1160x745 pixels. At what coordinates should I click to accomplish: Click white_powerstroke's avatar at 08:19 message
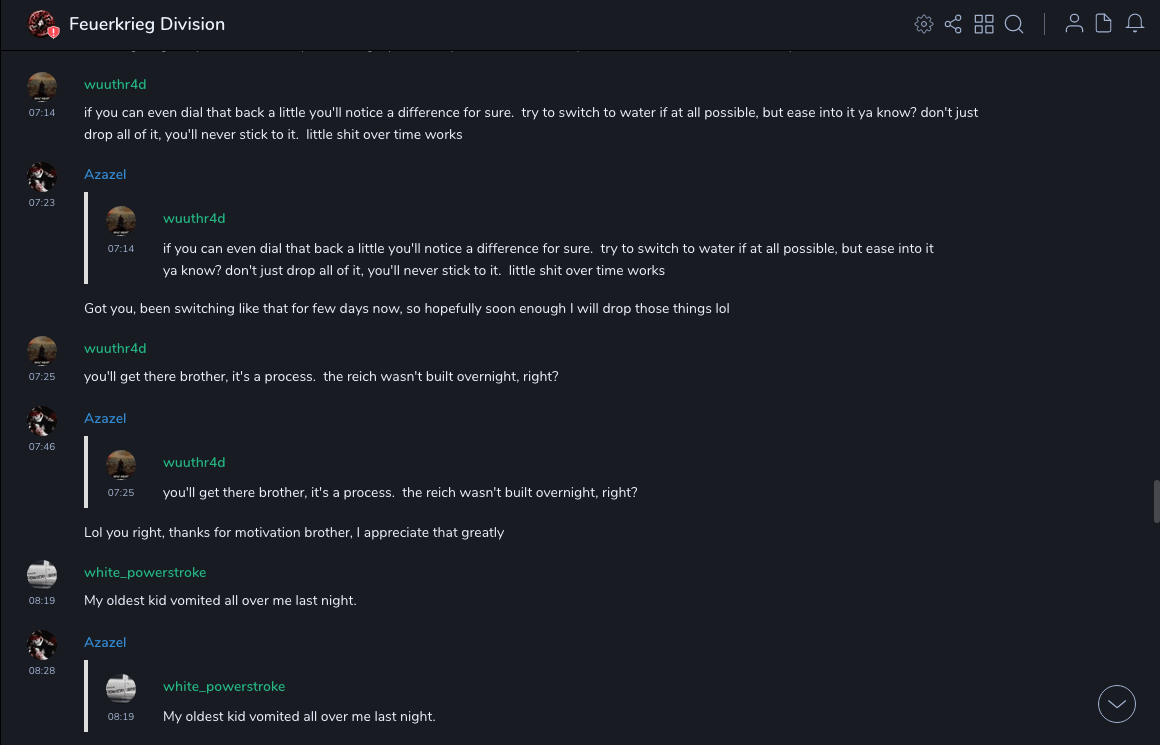(x=42, y=575)
